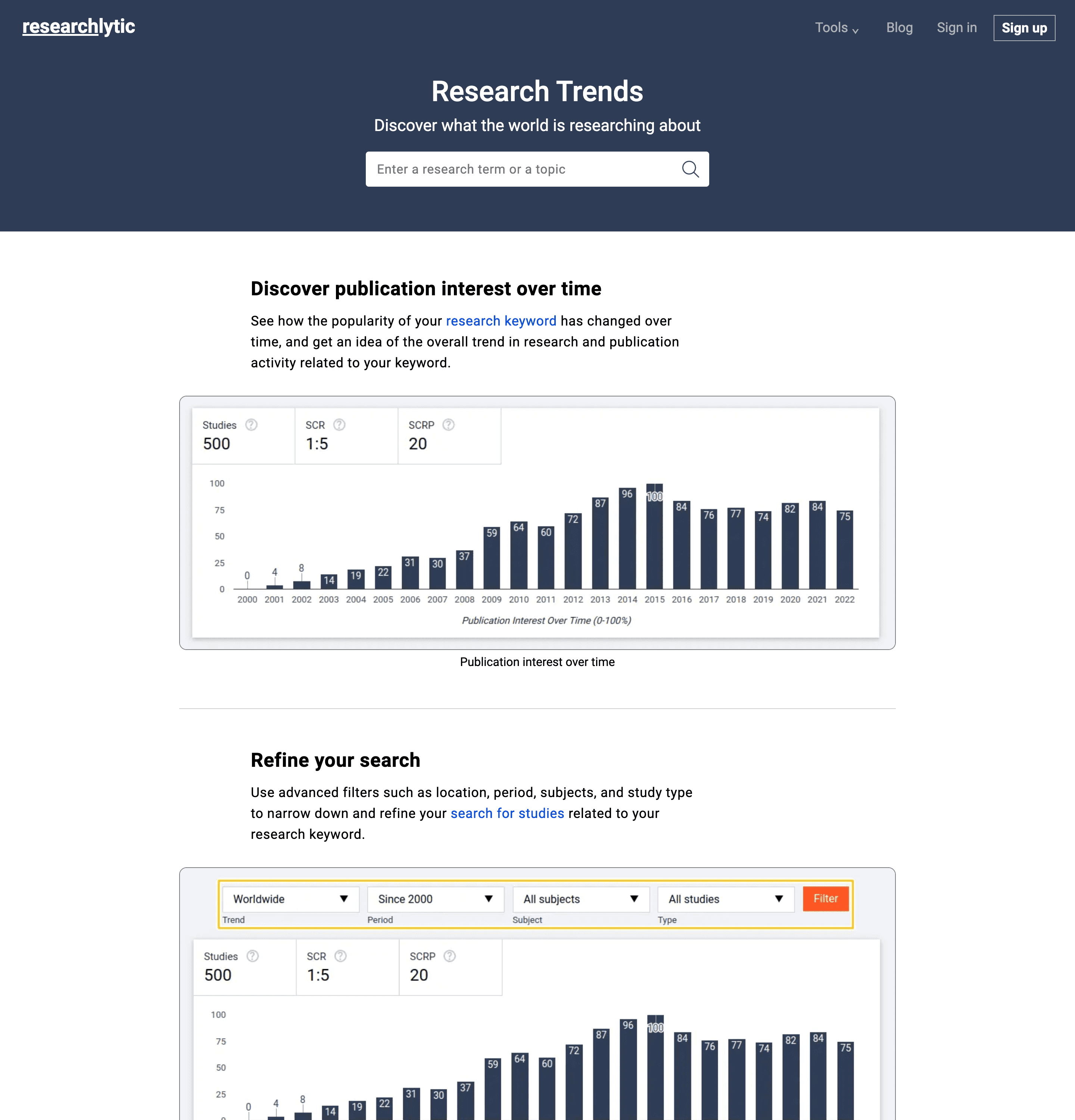Viewport: 1075px width, 1120px height.
Task: Click SCRP help icon in refine section
Action: [450, 956]
